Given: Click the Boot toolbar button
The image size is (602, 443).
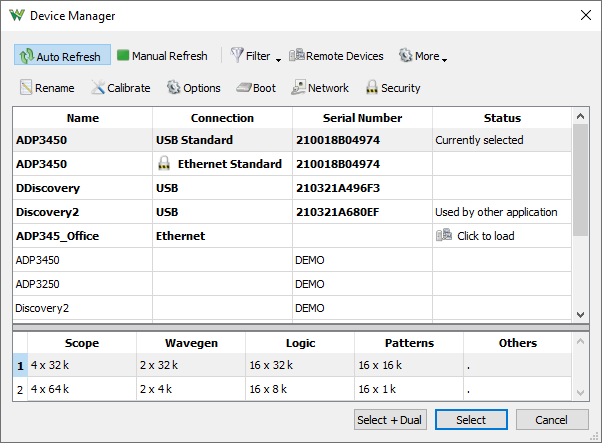Looking at the screenshot, I should coord(256,88).
